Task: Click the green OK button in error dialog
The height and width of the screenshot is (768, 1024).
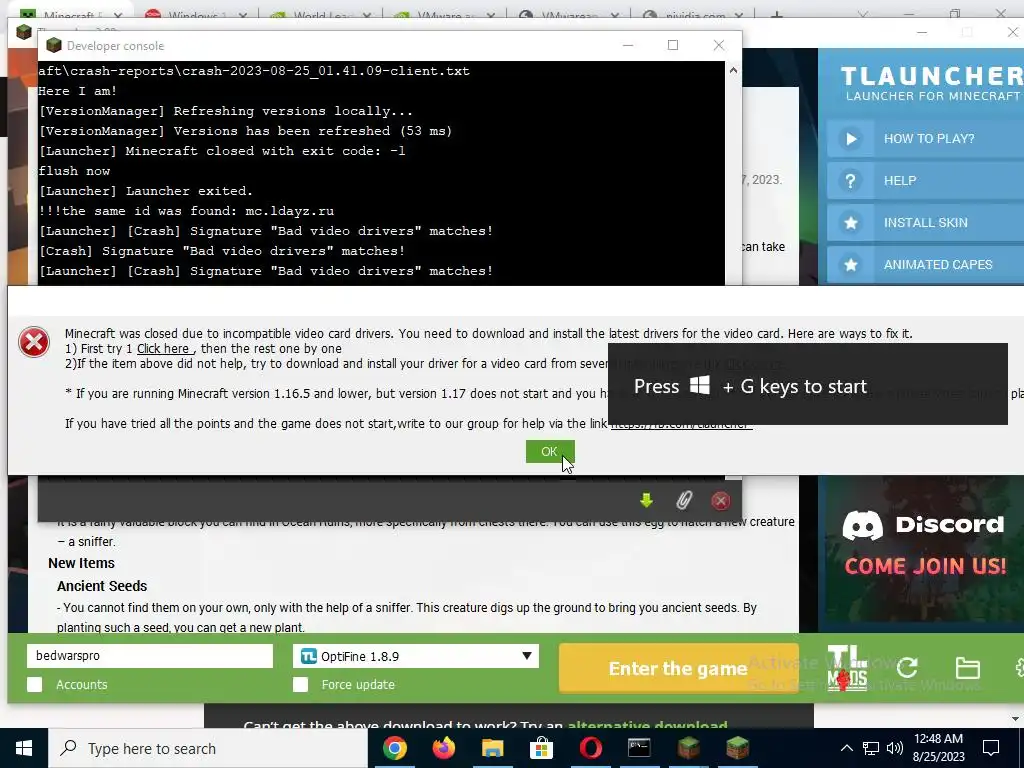Action: [550, 451]
